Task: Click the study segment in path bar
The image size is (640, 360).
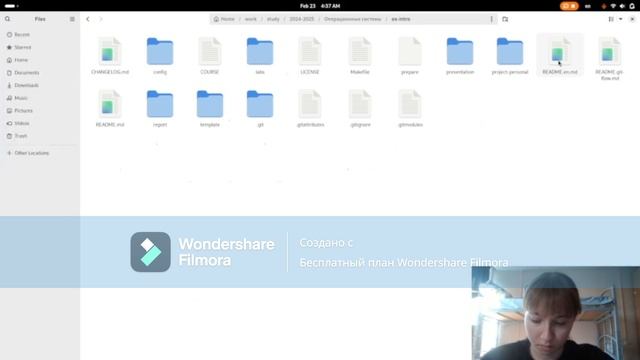Action: click(x=273, y=19)
